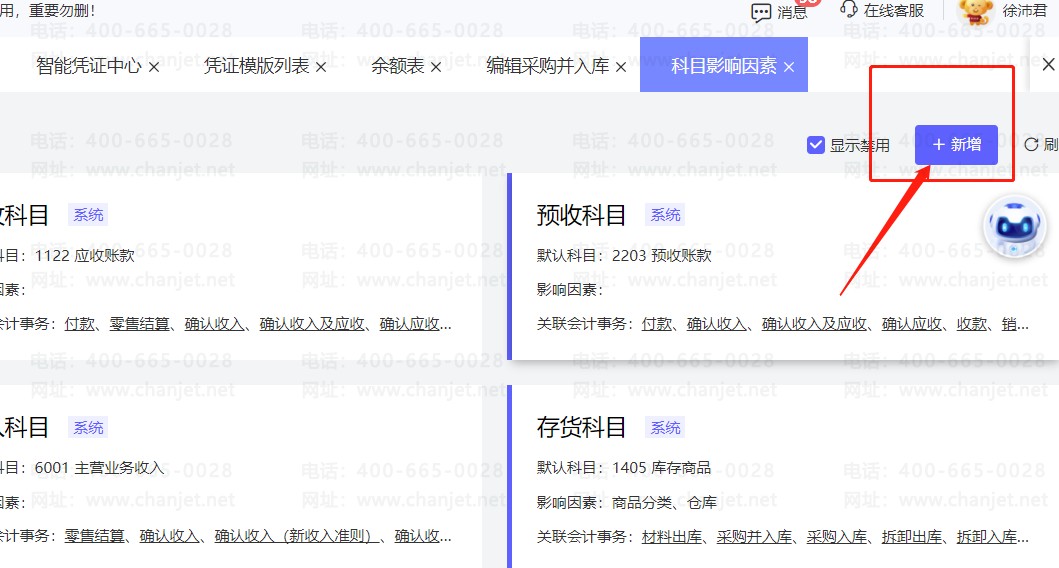The image size is (1059, 568).
Task: Open the robot assistant floating icon
Action: point(1015,227)
